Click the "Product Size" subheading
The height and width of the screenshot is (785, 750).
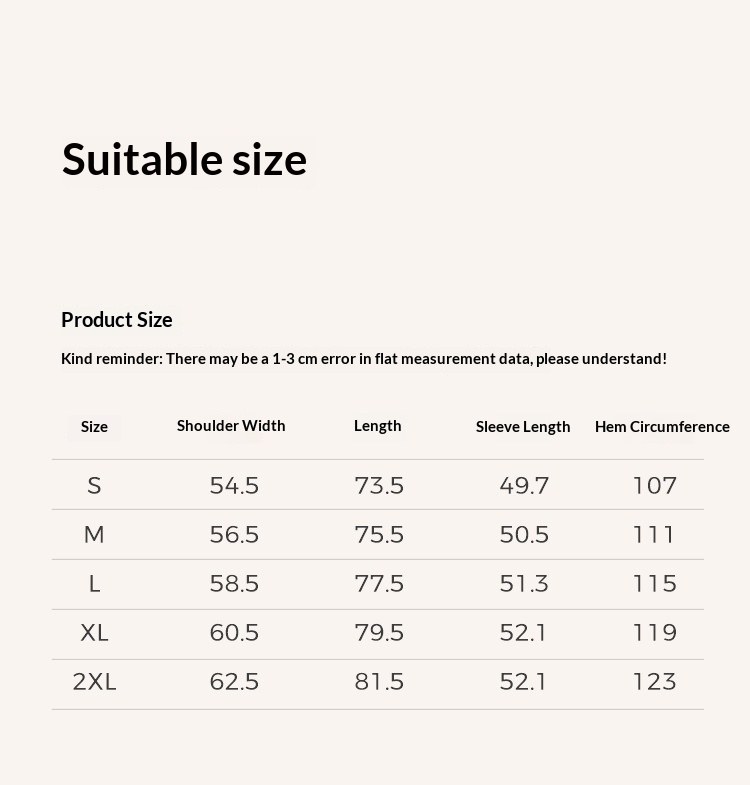click(x=117, y=320)
